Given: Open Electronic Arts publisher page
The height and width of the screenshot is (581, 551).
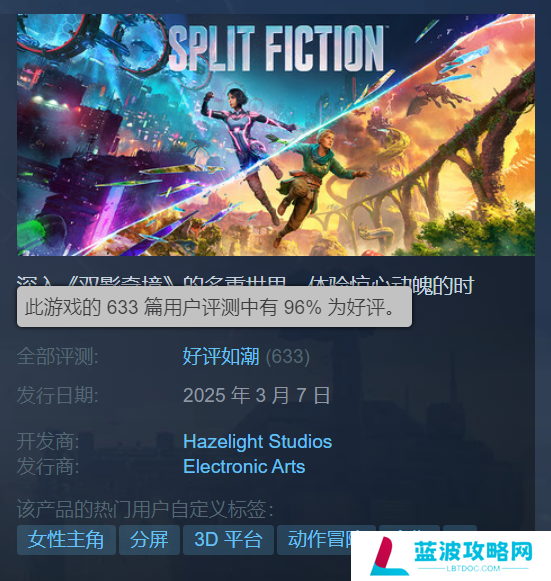Looking at the screenshot, I should click(244, 466).
